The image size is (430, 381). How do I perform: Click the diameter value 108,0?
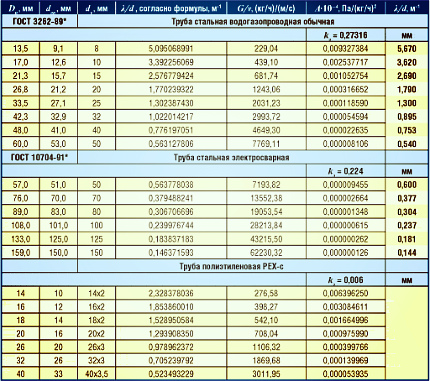[20, 226]
